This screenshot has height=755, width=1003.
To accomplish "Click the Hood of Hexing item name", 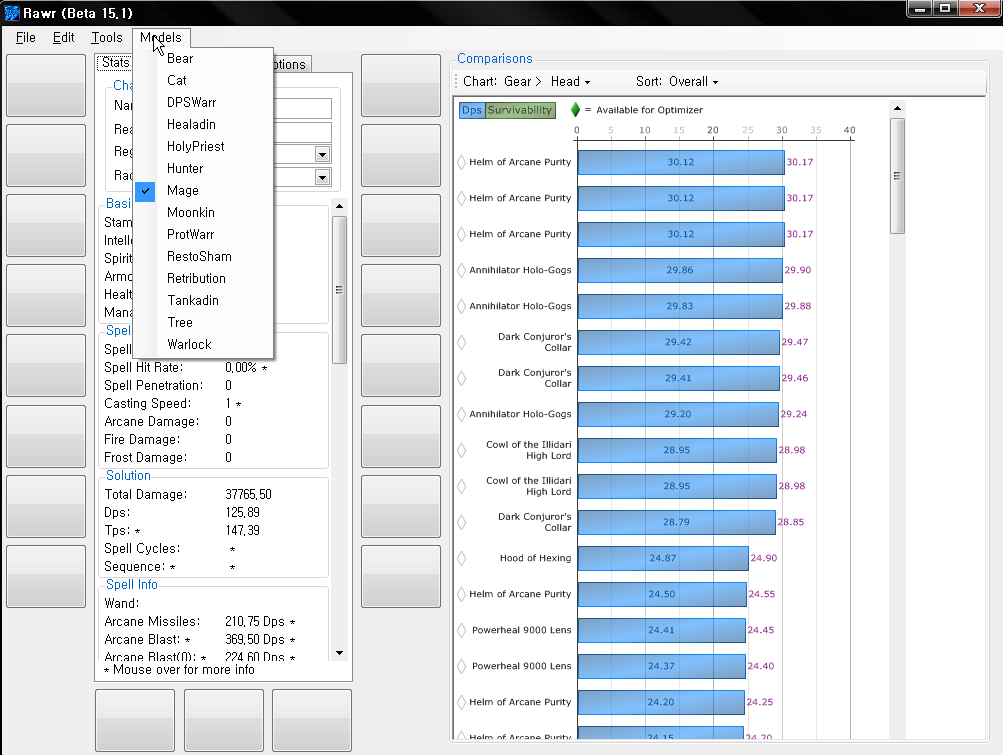I will click(x=535, y=558).
